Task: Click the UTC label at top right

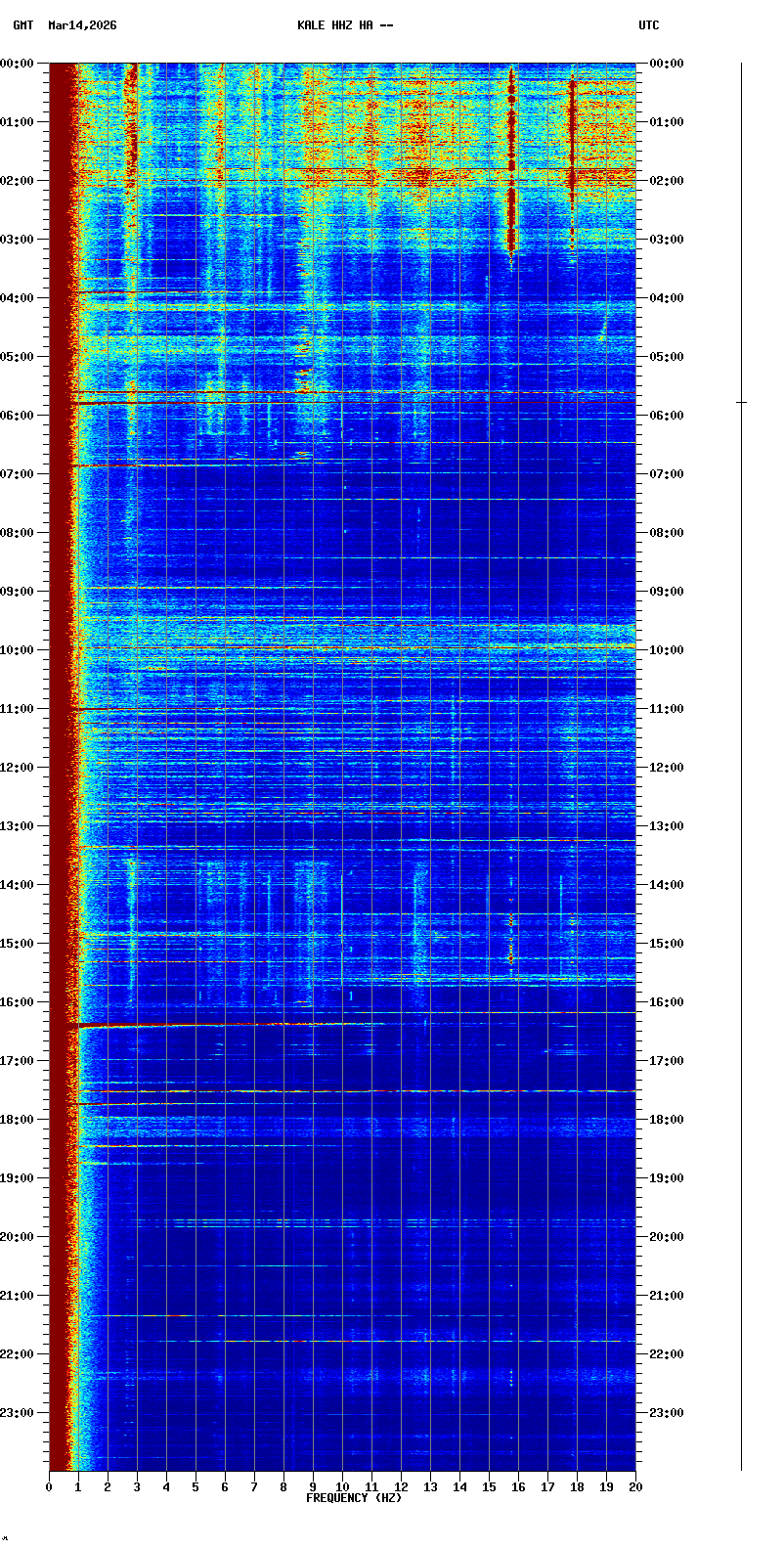Action: tap(649, 25)
